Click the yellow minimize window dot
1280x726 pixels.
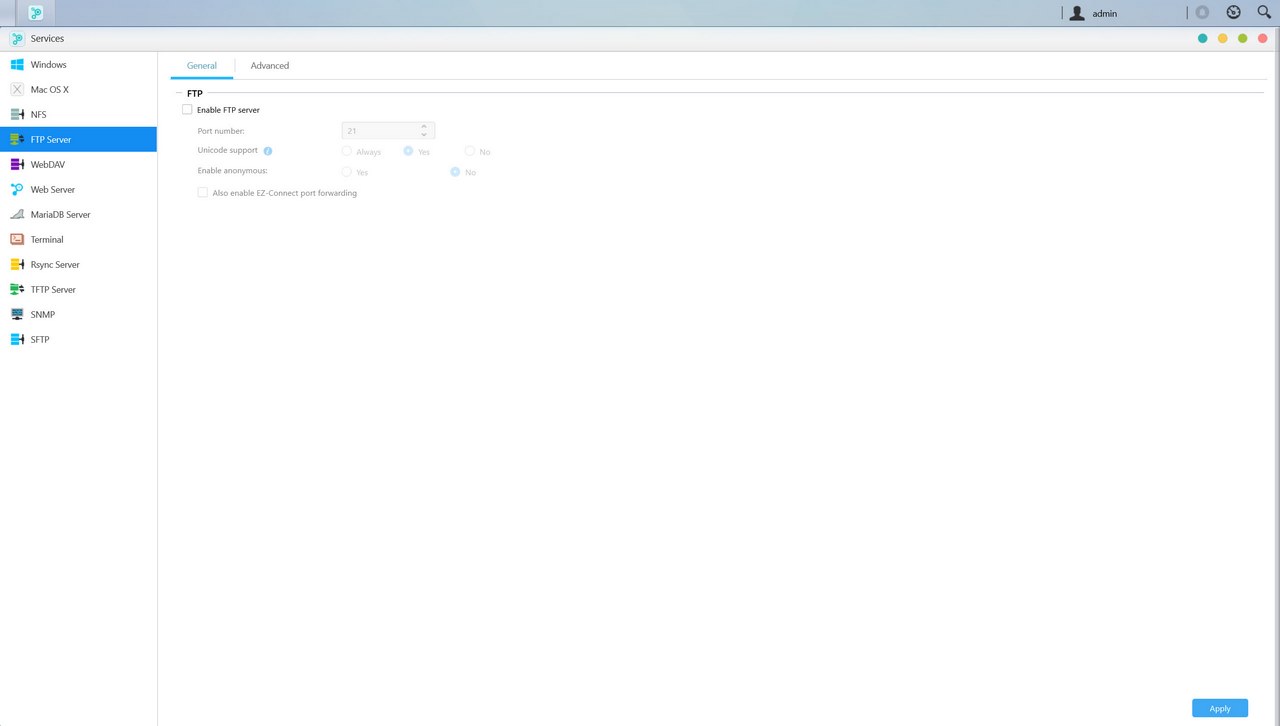point(1222,38)
